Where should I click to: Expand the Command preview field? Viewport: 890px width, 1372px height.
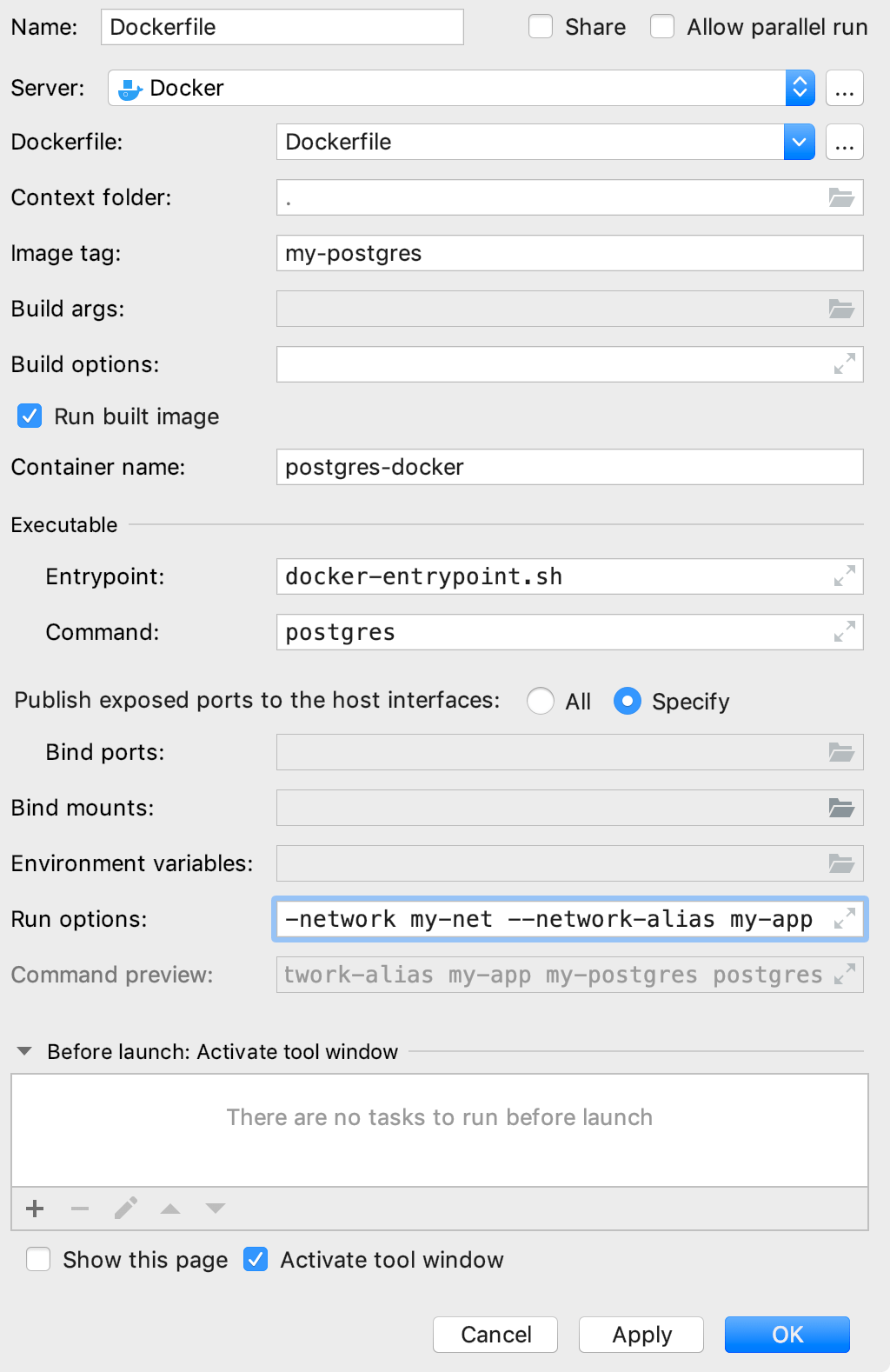coord(844,975)
